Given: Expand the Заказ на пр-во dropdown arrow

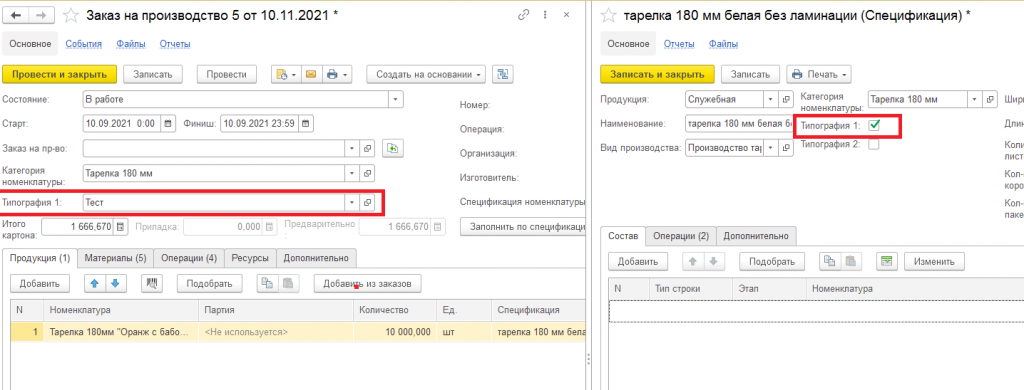Looking at the screenshot, I should tap(353, 148).
